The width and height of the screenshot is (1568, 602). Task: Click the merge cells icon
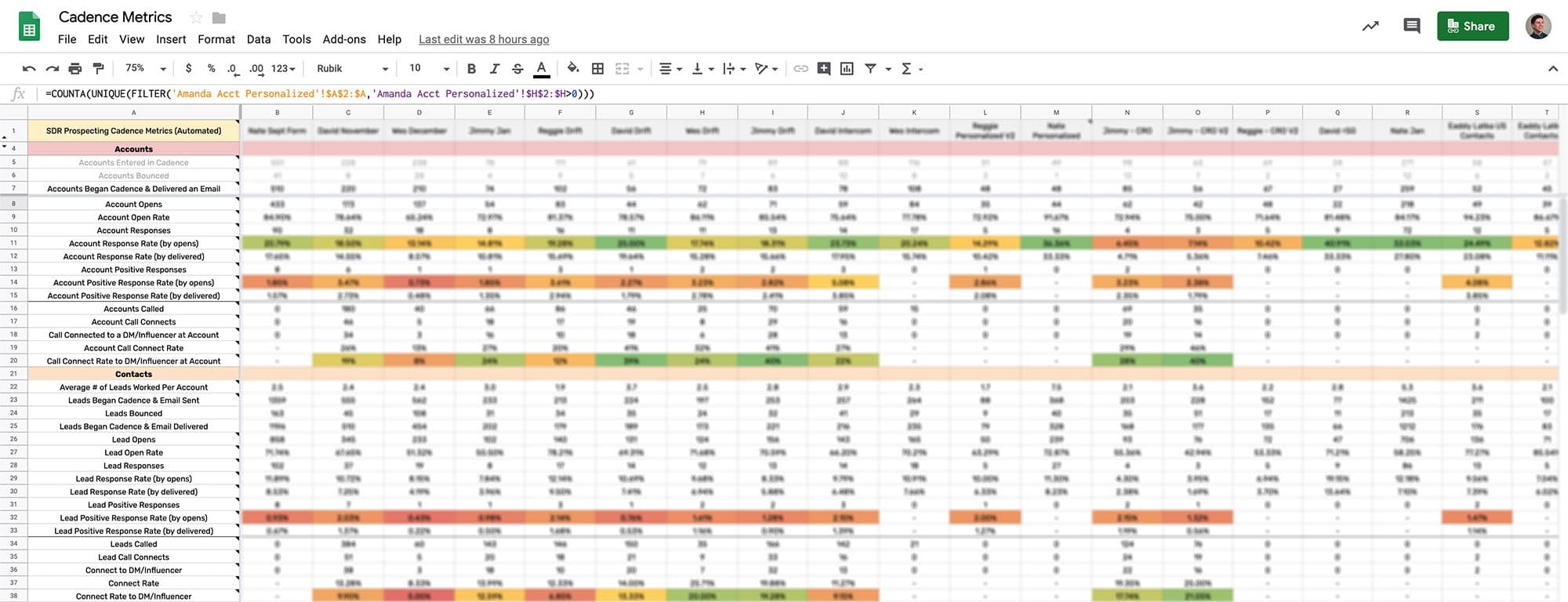pyautogui.click(x=622, y=69)
